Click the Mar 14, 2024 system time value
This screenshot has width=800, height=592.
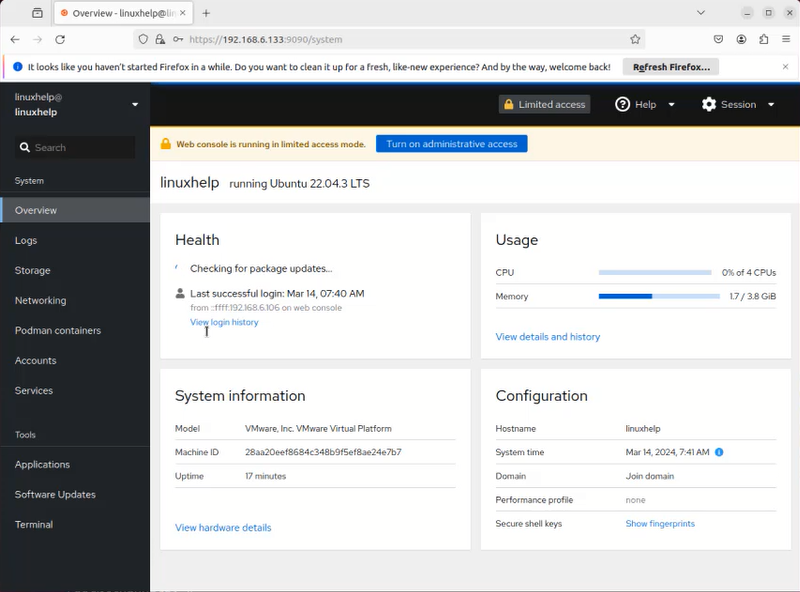[x=667, y=452]
